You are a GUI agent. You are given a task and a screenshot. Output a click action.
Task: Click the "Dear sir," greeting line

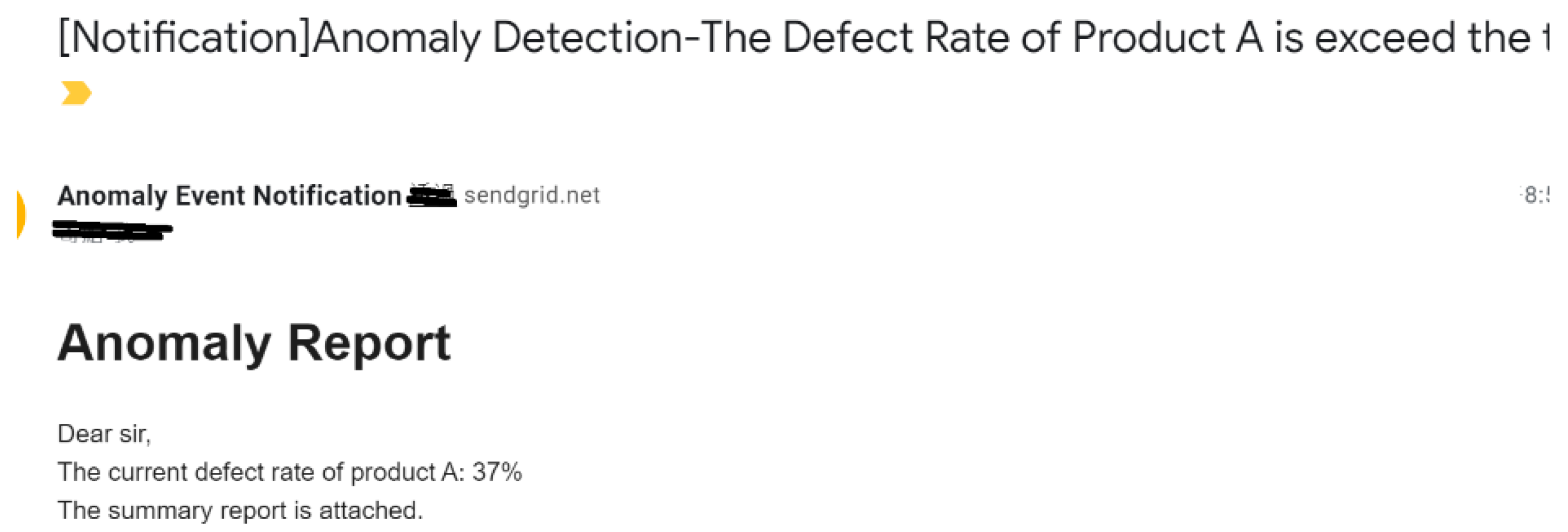click(x=104, y=434)
